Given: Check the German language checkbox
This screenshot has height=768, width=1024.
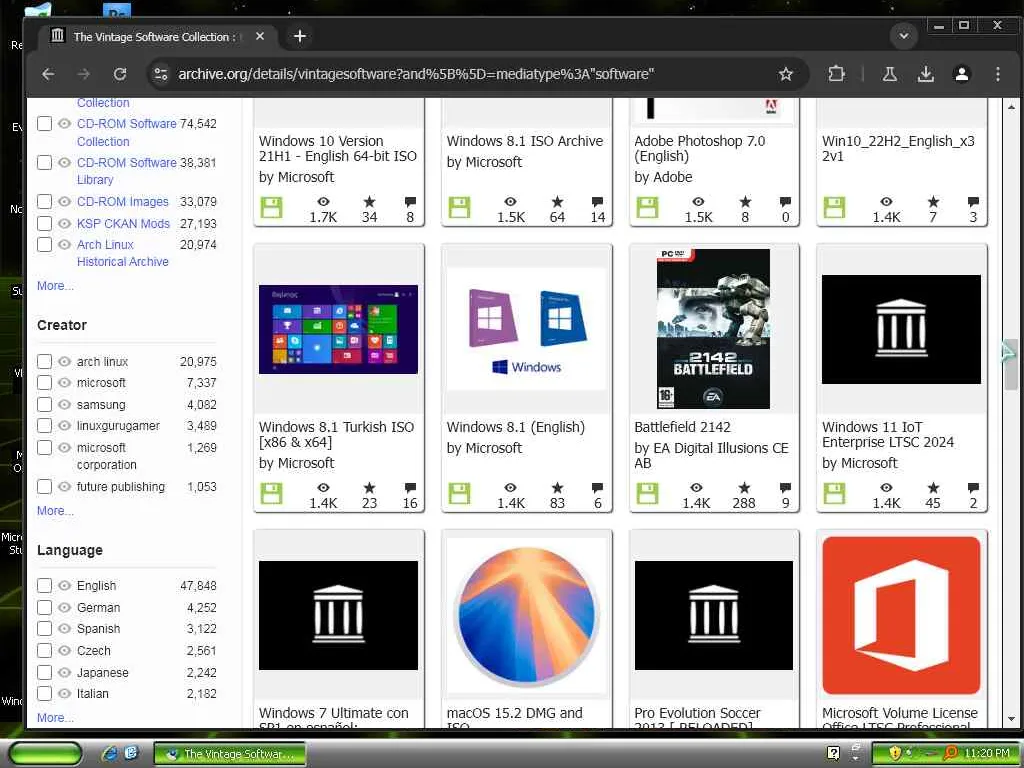Looking at the screenshot, I should coord(44,607).
